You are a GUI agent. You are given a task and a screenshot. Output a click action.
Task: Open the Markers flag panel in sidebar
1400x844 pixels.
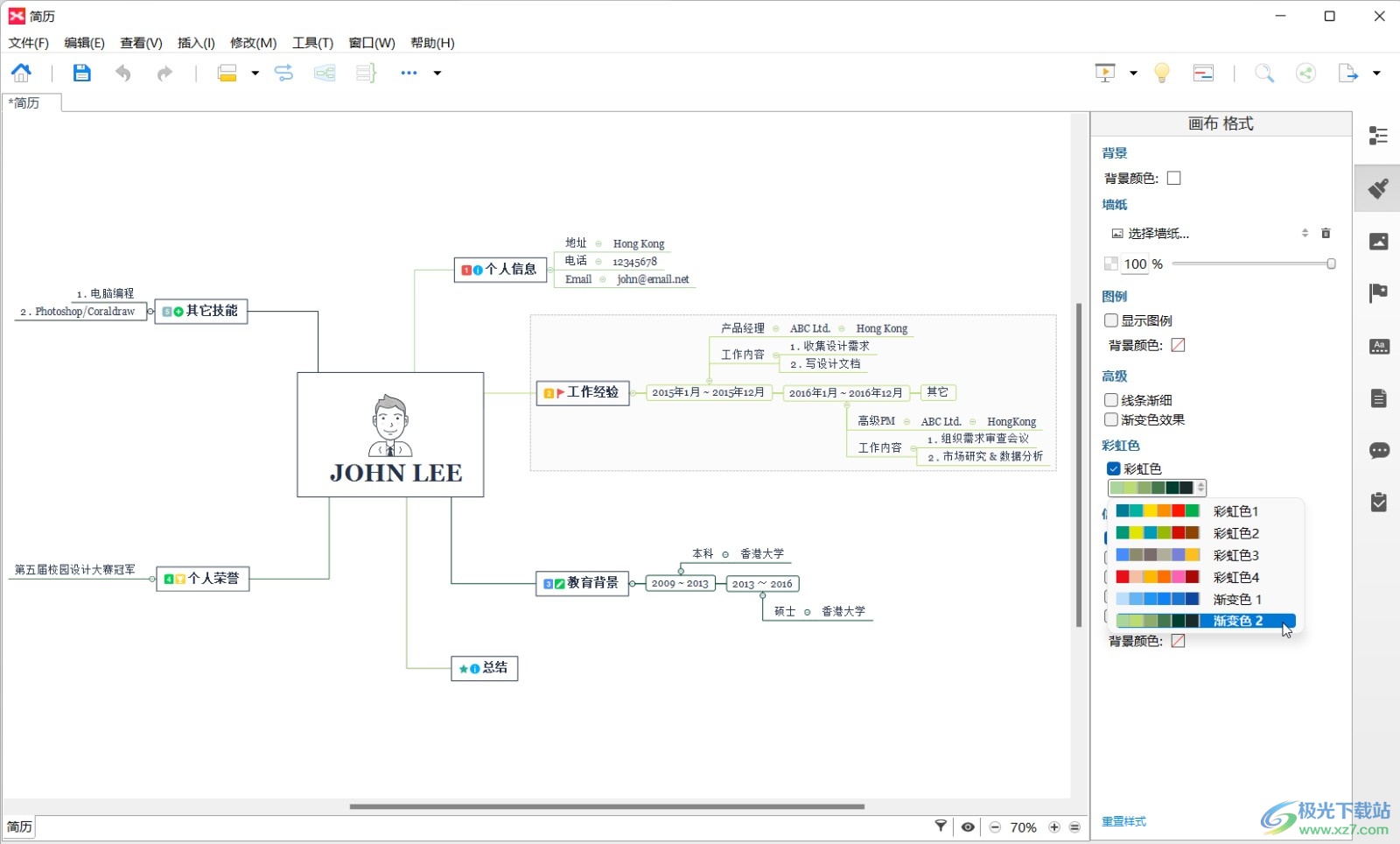coord(1379,292)
